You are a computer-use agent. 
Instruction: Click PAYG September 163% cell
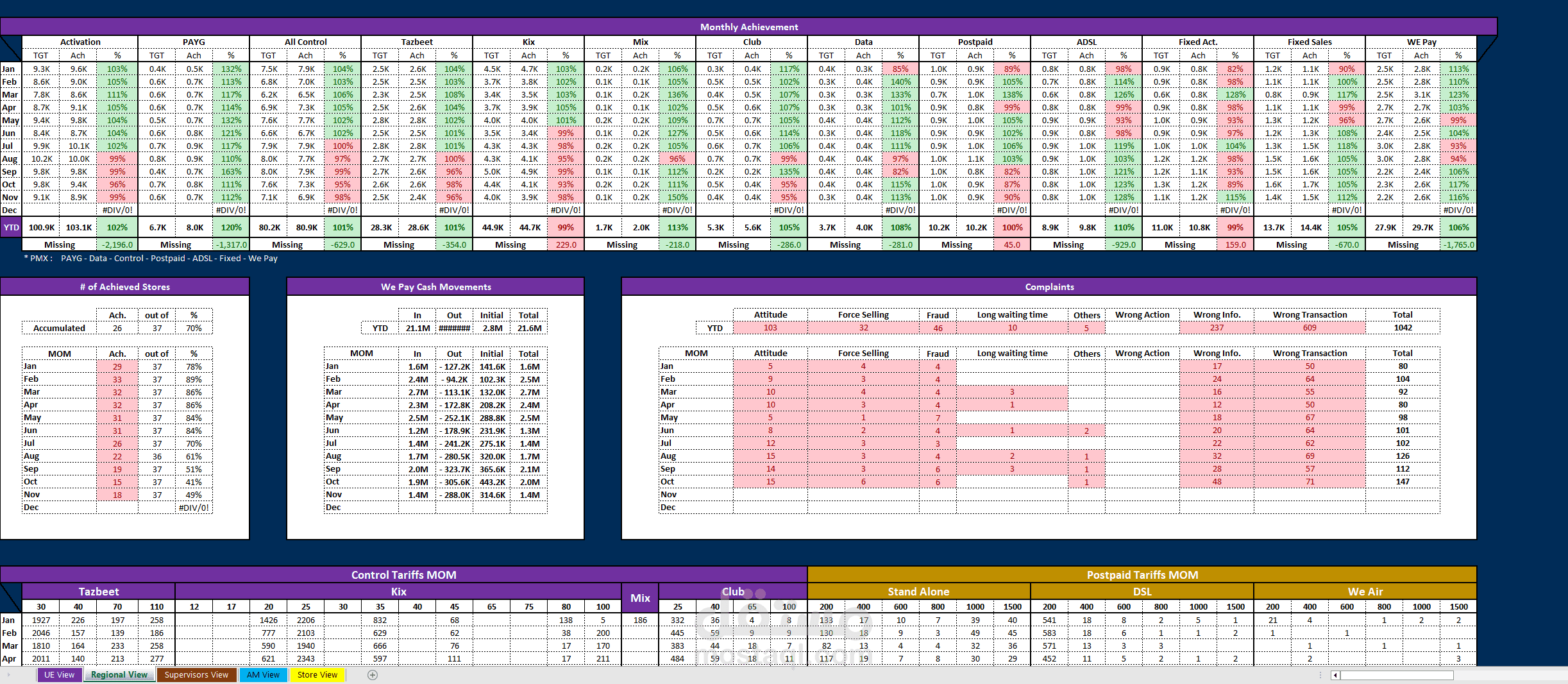click(232, 171)
